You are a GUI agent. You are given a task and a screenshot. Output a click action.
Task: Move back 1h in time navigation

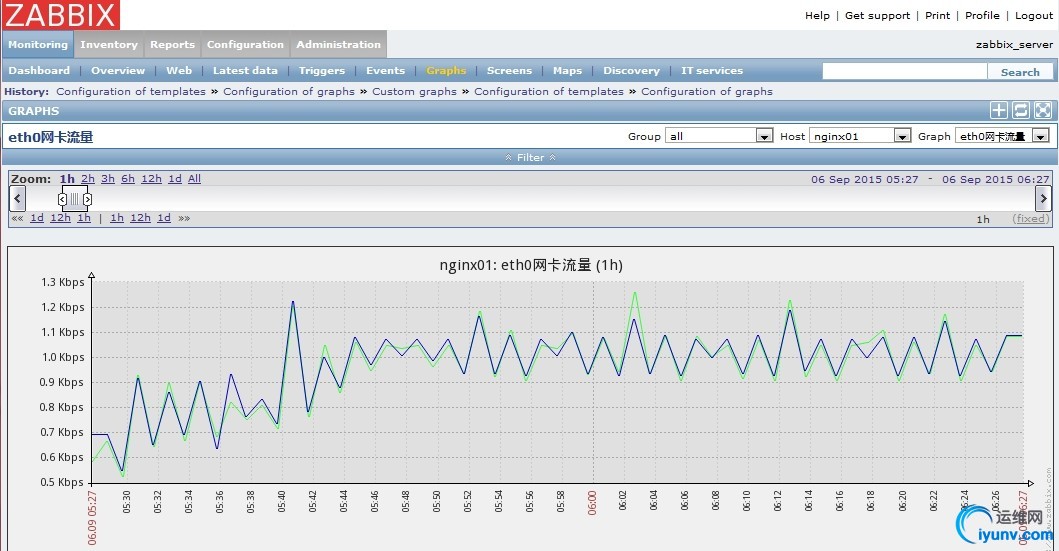84,218
